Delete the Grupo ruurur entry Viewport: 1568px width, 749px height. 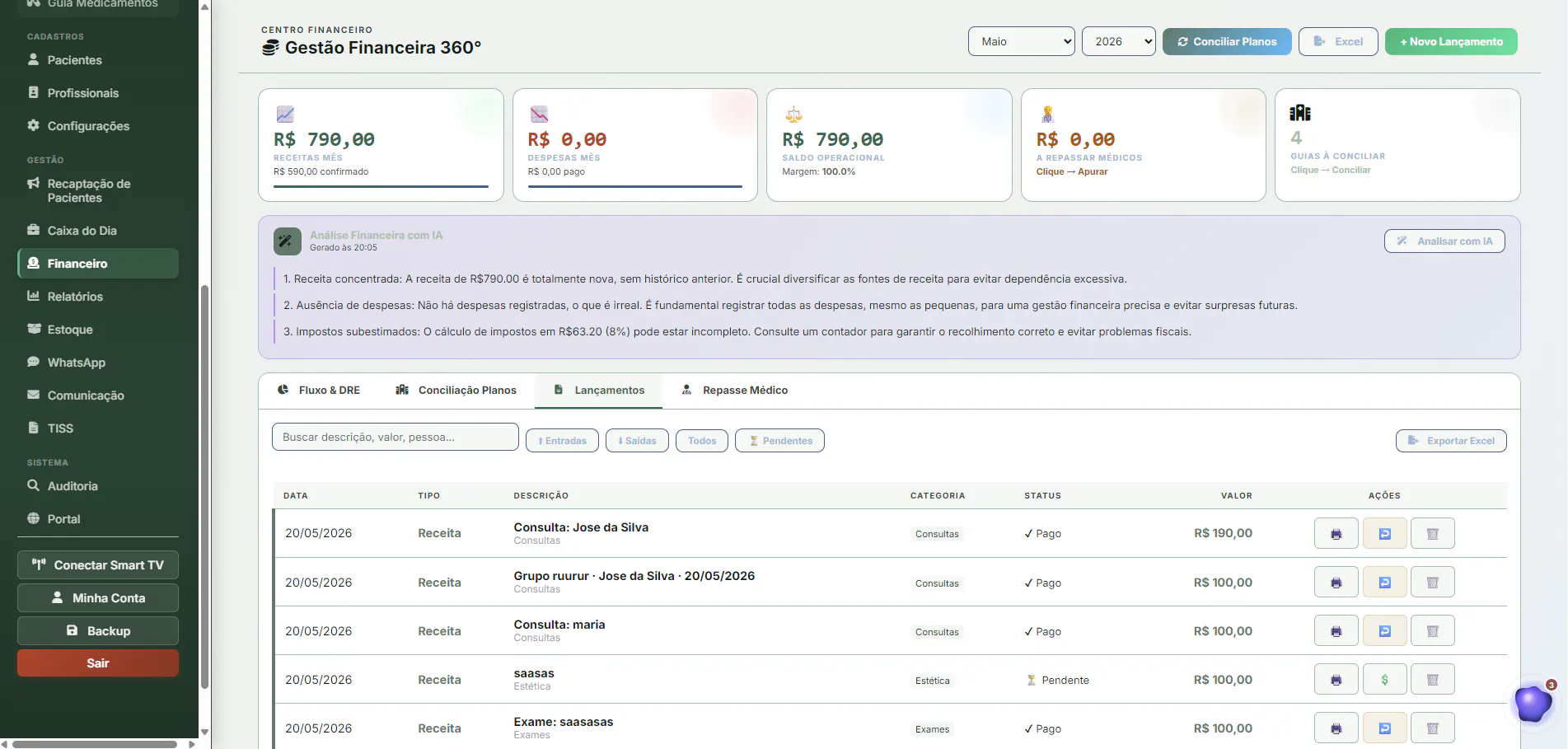(x=1432, y=582)
